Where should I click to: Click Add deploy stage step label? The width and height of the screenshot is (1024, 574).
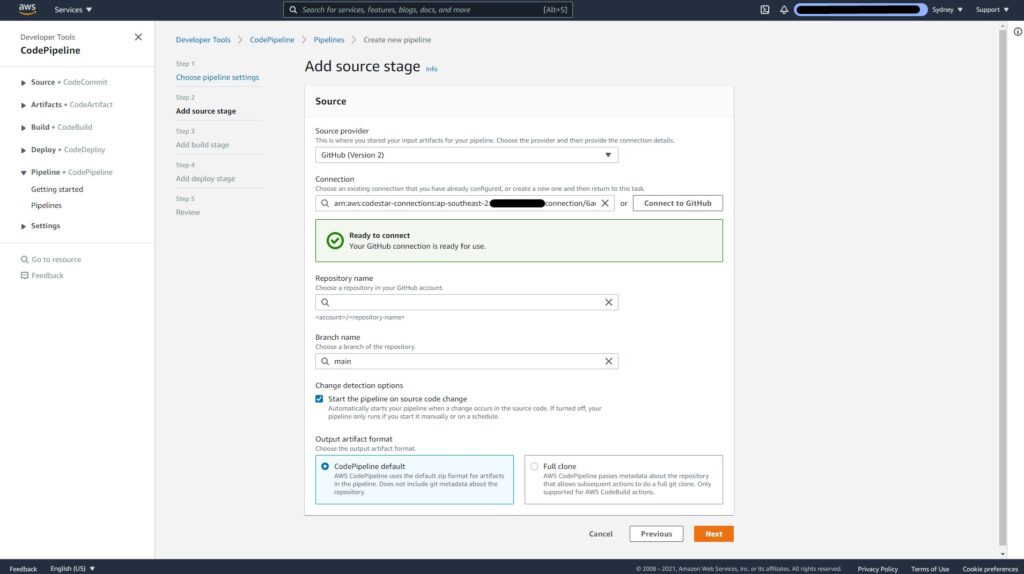tap(205, 178)
